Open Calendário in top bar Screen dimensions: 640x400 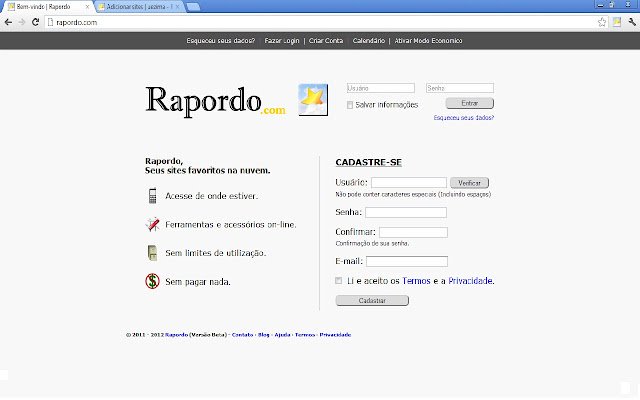pos(369,41)
